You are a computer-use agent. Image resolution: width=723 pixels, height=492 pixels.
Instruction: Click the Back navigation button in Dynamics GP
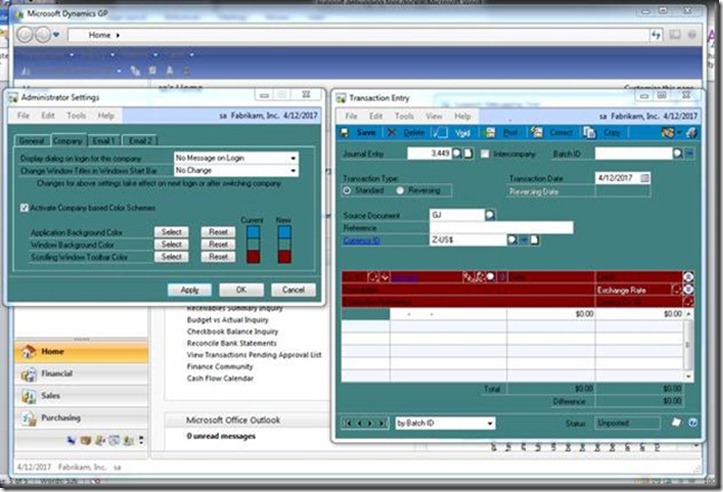coord(25,35)
